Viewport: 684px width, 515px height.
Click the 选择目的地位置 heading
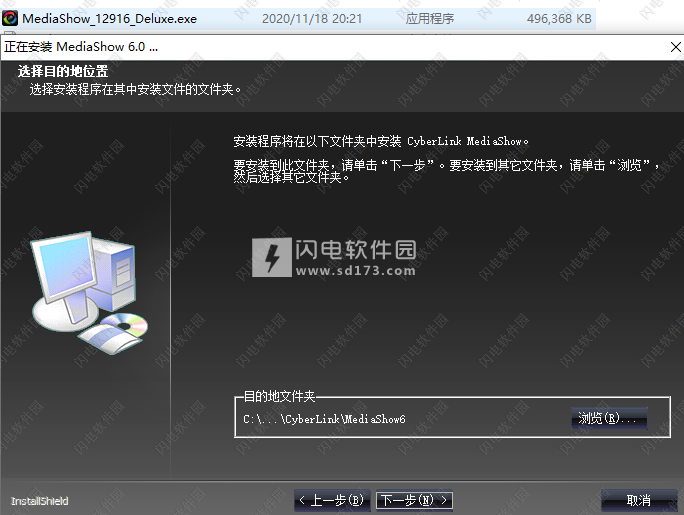tap(63, 71)
